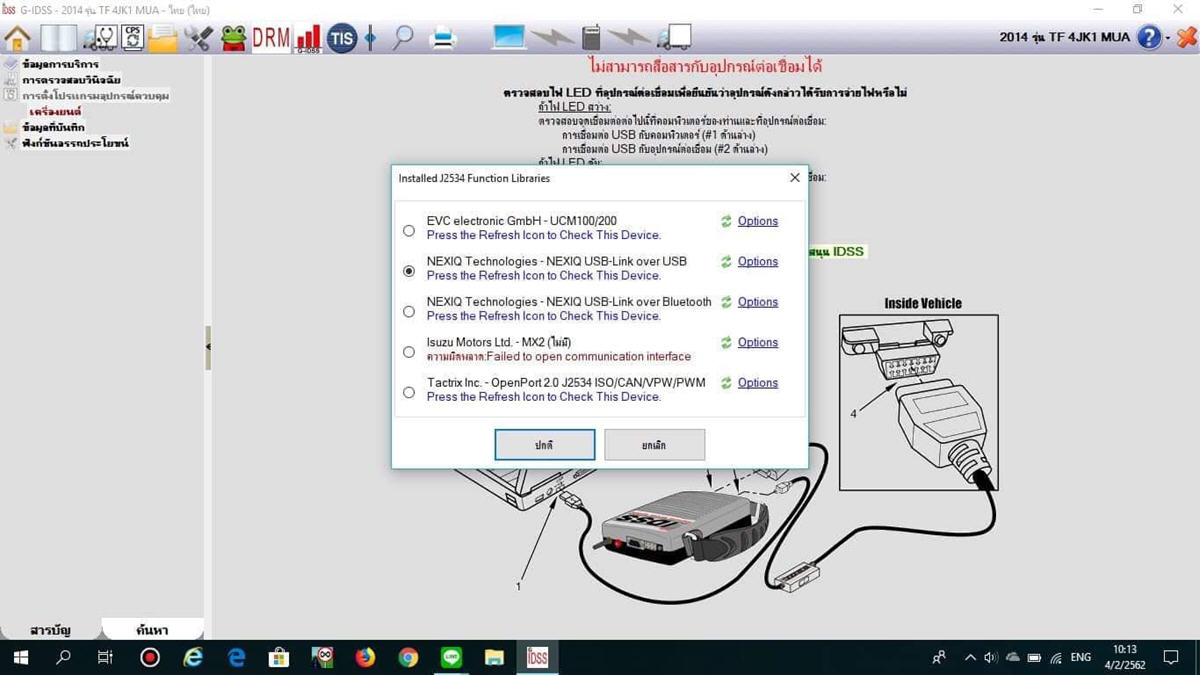Open Microsoft Edge from the taskbar
Image resolution: width=1200 pixels, height=675 pixels.
tap(236, 657)
